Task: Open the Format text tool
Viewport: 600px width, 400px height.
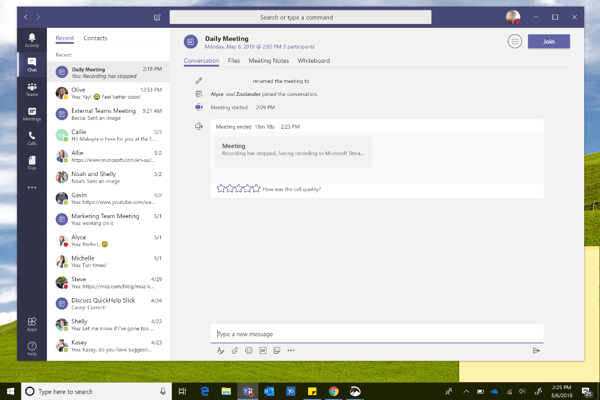Action: [x=220, y=350]
